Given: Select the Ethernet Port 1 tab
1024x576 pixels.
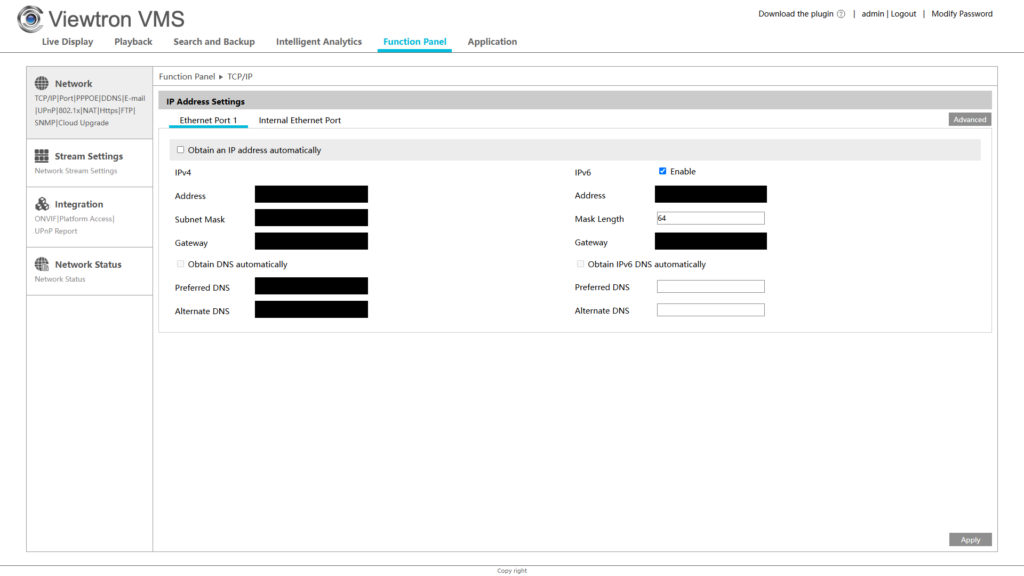Looking at the screenshot, I should pyautogui.click(x=208, y=120).
